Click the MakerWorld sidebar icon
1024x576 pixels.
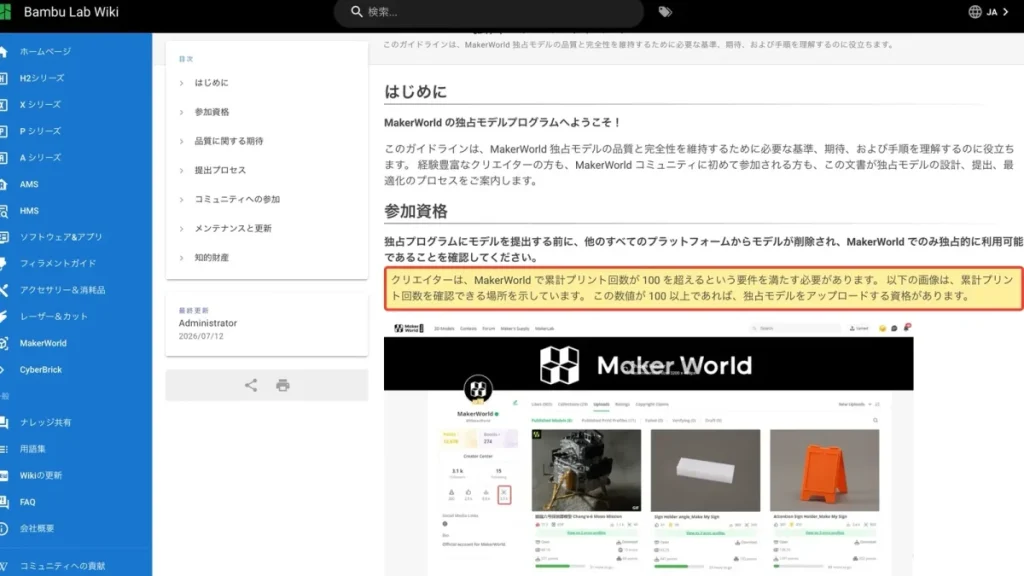3,343
